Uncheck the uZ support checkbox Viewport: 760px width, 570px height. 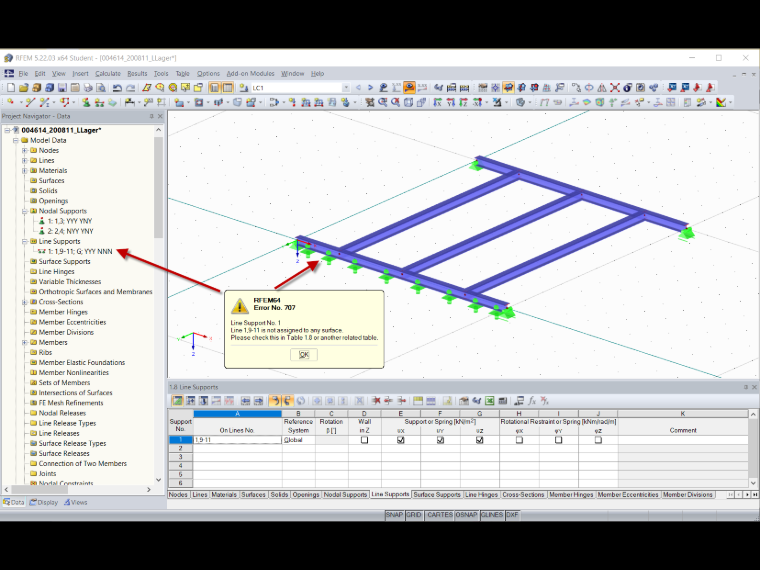479,440
